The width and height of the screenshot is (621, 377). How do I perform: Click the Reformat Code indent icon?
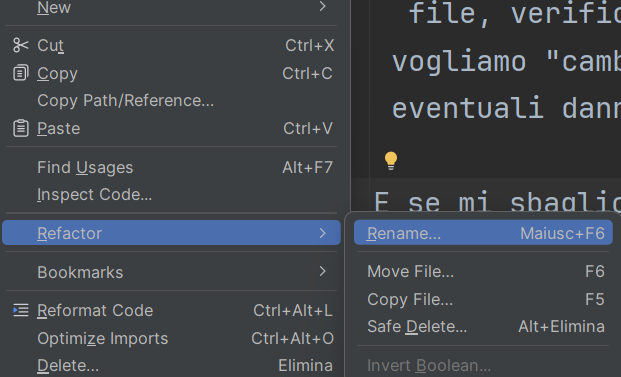[x=21, y=310]
